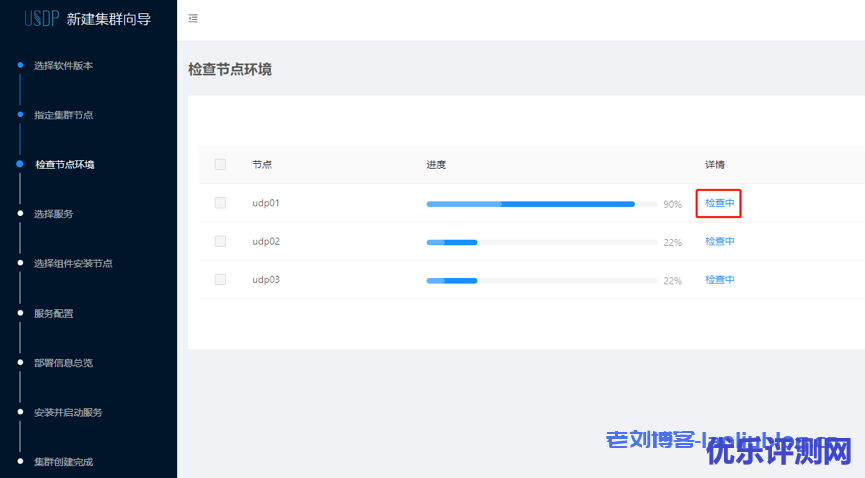The height and width of the screenshot is (478, 865).
Task: Tick the udp03 row checkbox
Action: click(x=220, y=279)
